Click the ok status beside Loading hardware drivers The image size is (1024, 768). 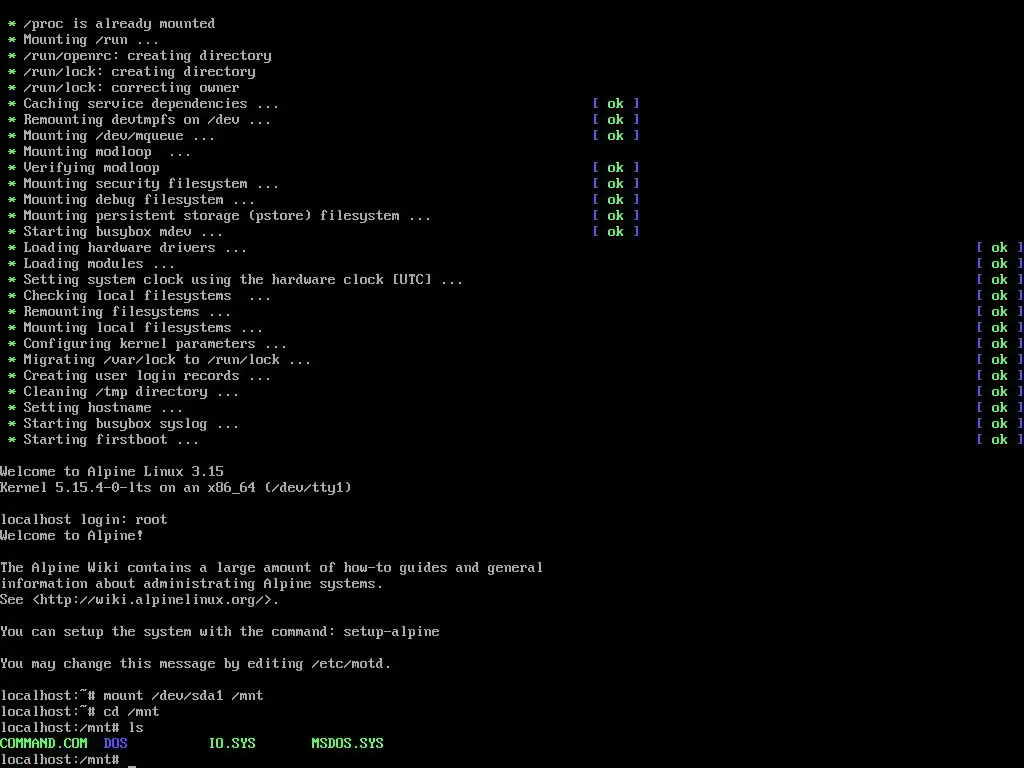(x=1000, y=248)
